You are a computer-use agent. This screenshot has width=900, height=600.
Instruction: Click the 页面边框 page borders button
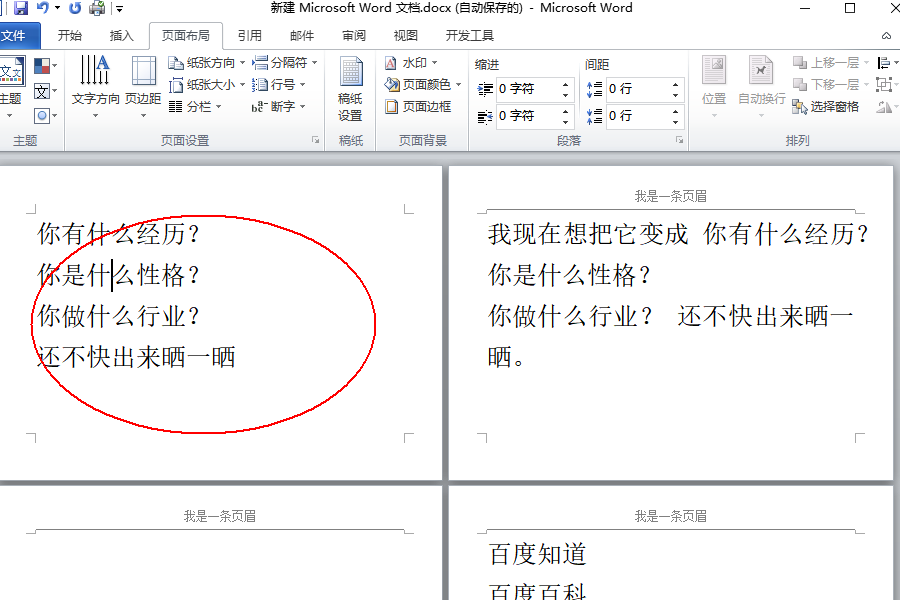point(418,107)
